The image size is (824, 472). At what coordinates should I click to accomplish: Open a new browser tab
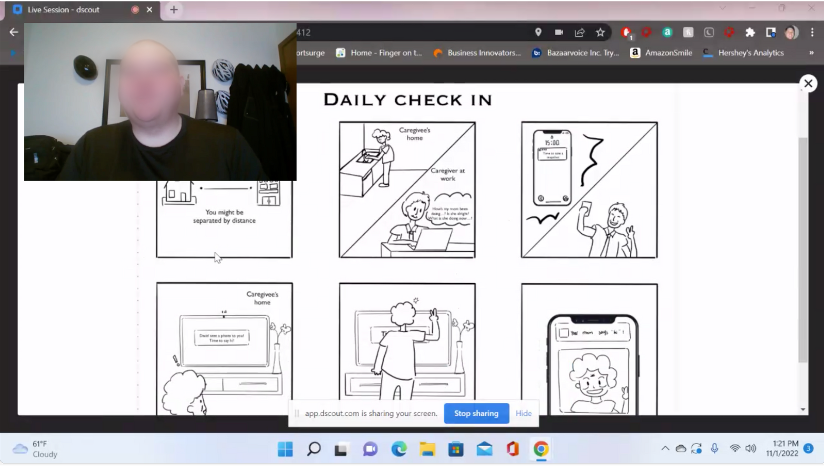(x=173, y=9)
